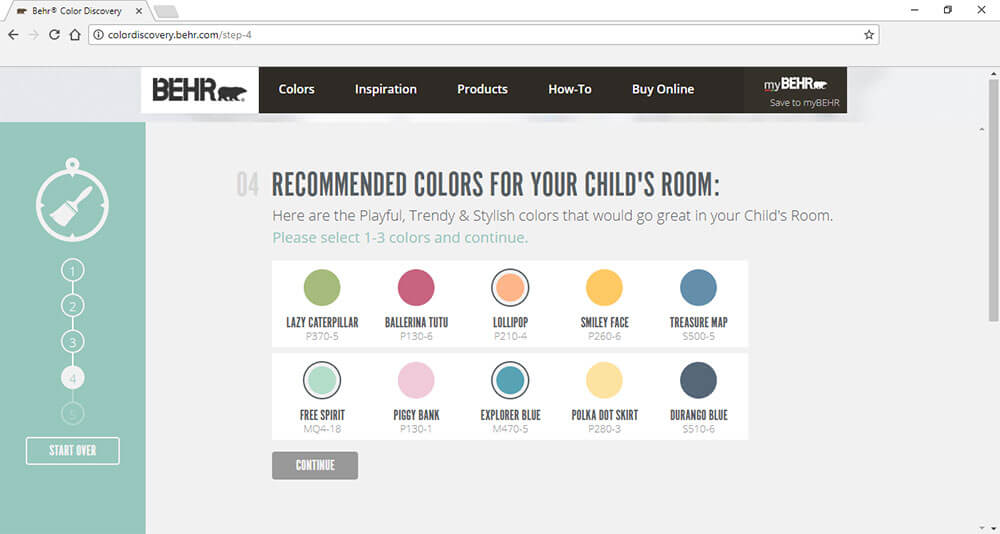Deselect the Explorer Blue swatch
The width and height of the screenshot is (1000, 534).
point(510,380)
